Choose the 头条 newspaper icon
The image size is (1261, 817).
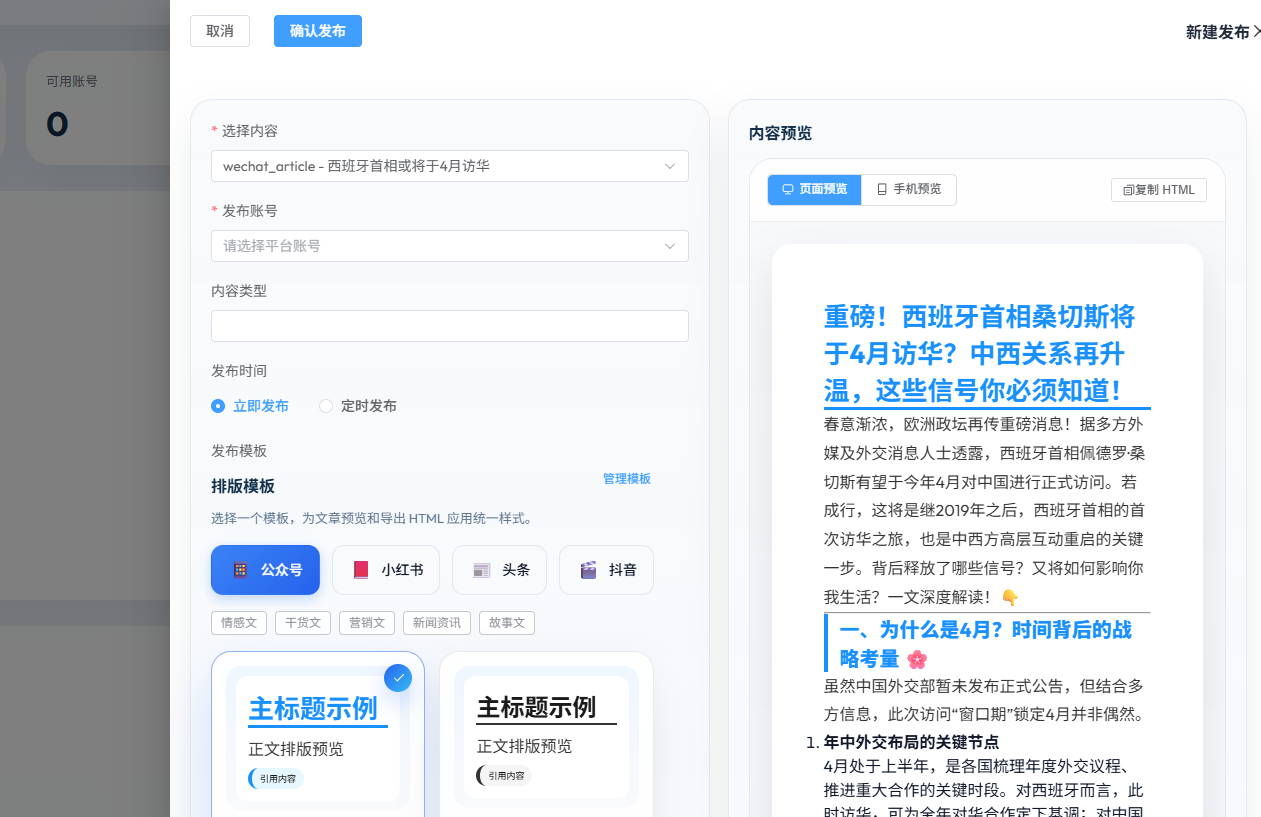point(482,570)
